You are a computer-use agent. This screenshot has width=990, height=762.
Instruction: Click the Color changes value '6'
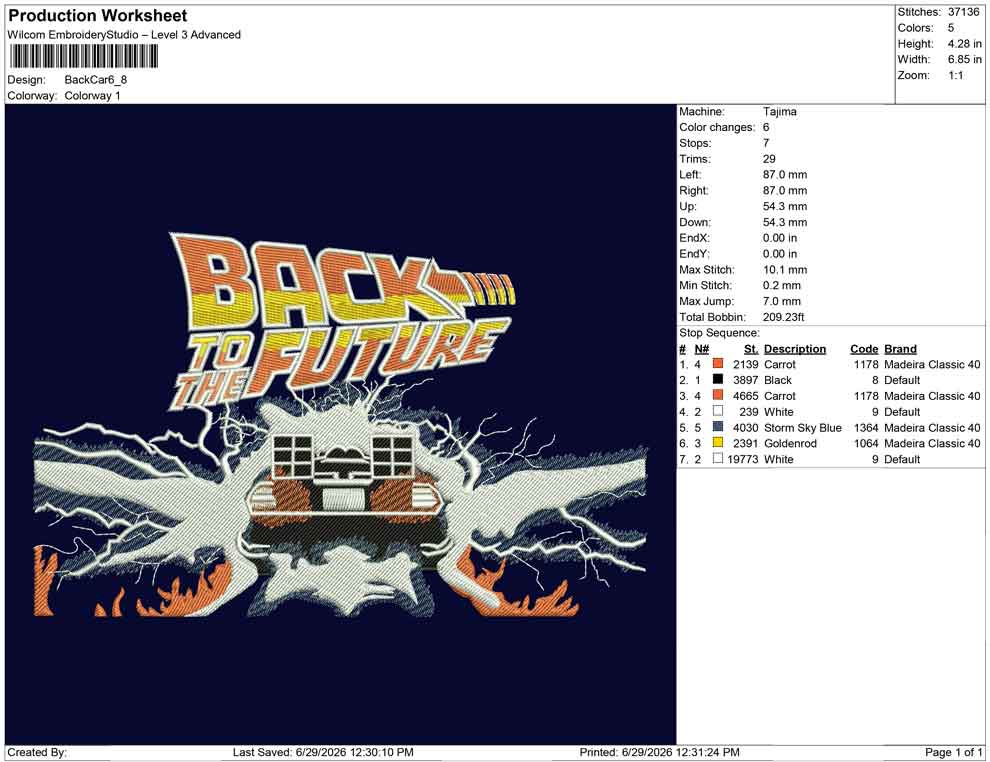click(x=766, y=128)
